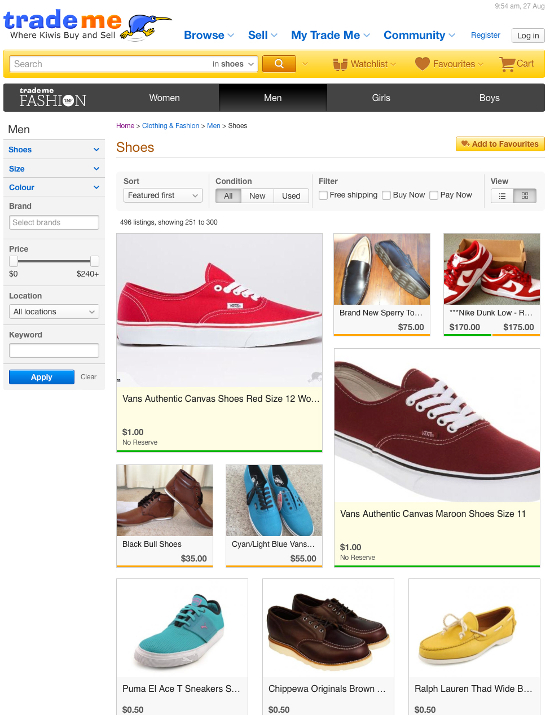Enable the Pay Now filter checkbox
This screenshot has width=550, height=715.
[x=434, y=195]
